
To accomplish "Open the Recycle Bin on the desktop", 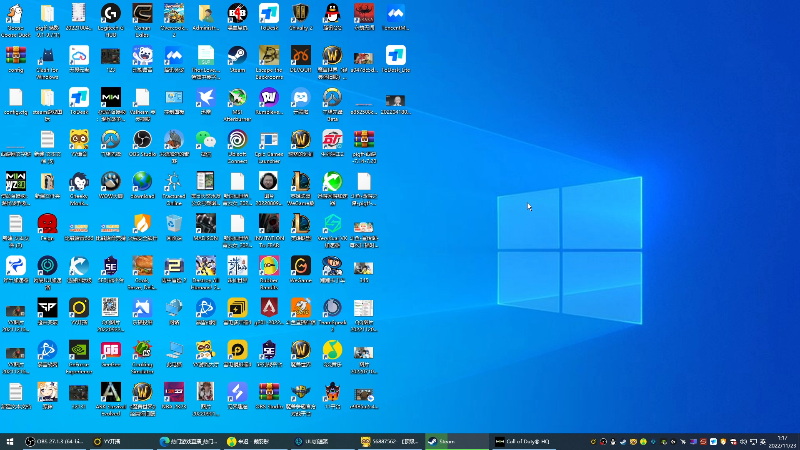I will (174, 228).
